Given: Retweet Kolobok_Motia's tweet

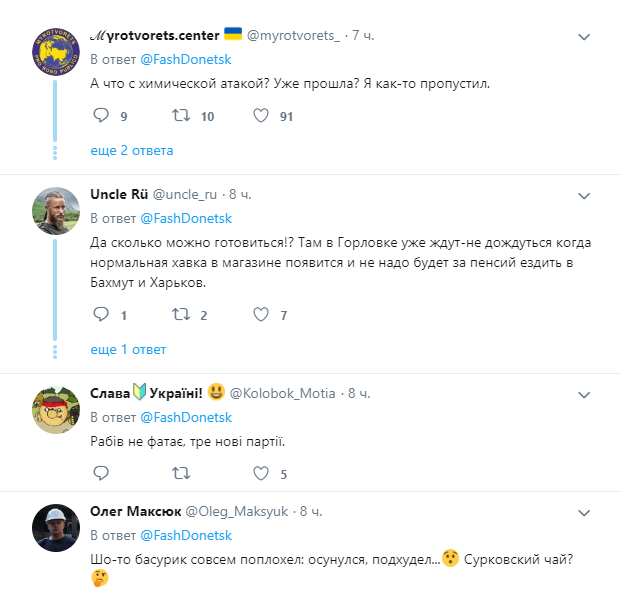Looking at the screenshot, I should tap(181, 473).
